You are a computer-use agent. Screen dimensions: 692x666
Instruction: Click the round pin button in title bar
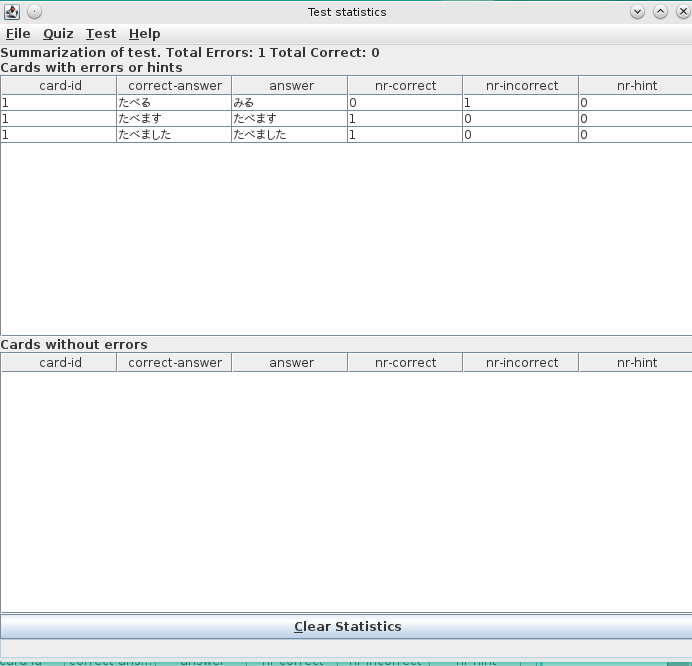click(34, 12)
